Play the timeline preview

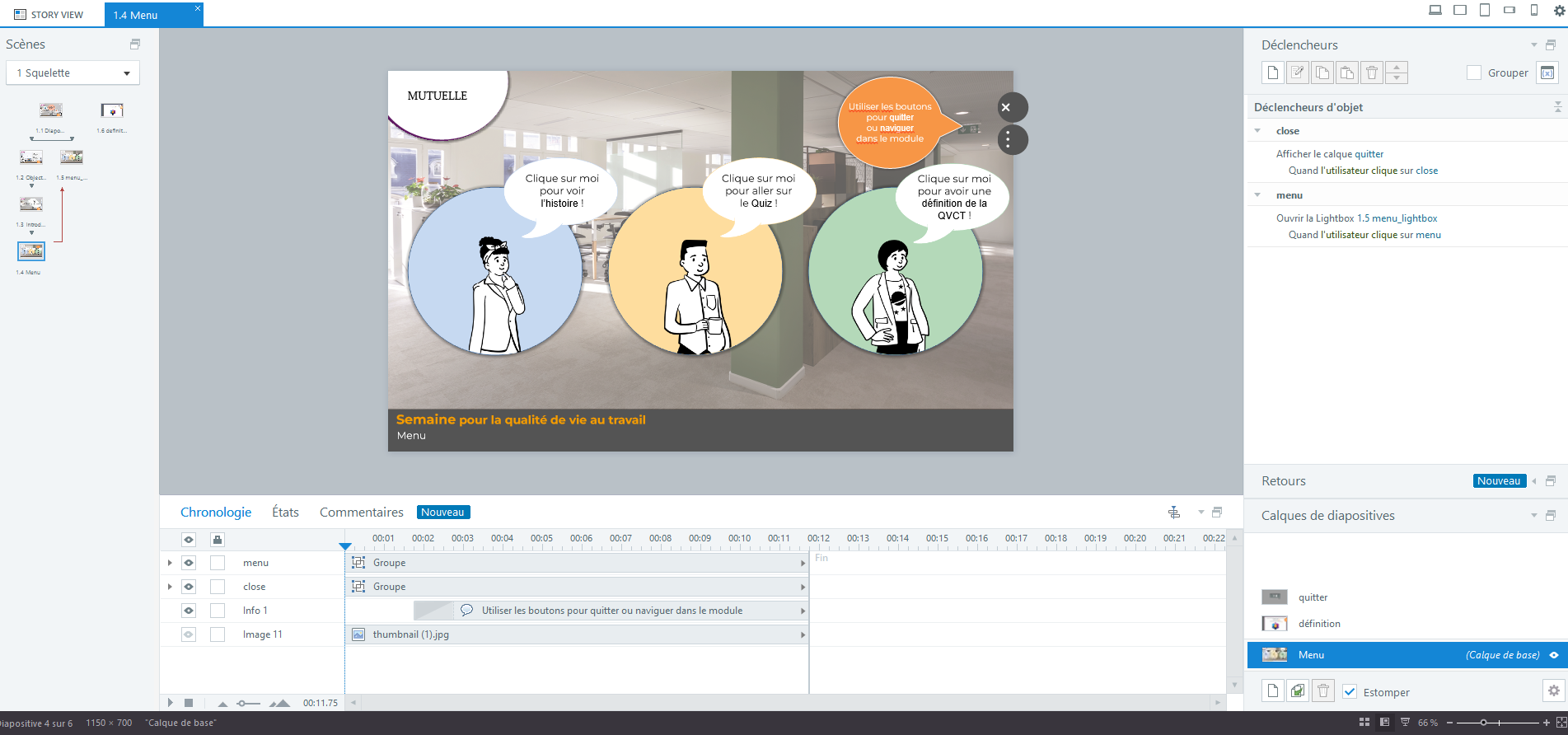(x=171, y=703)
